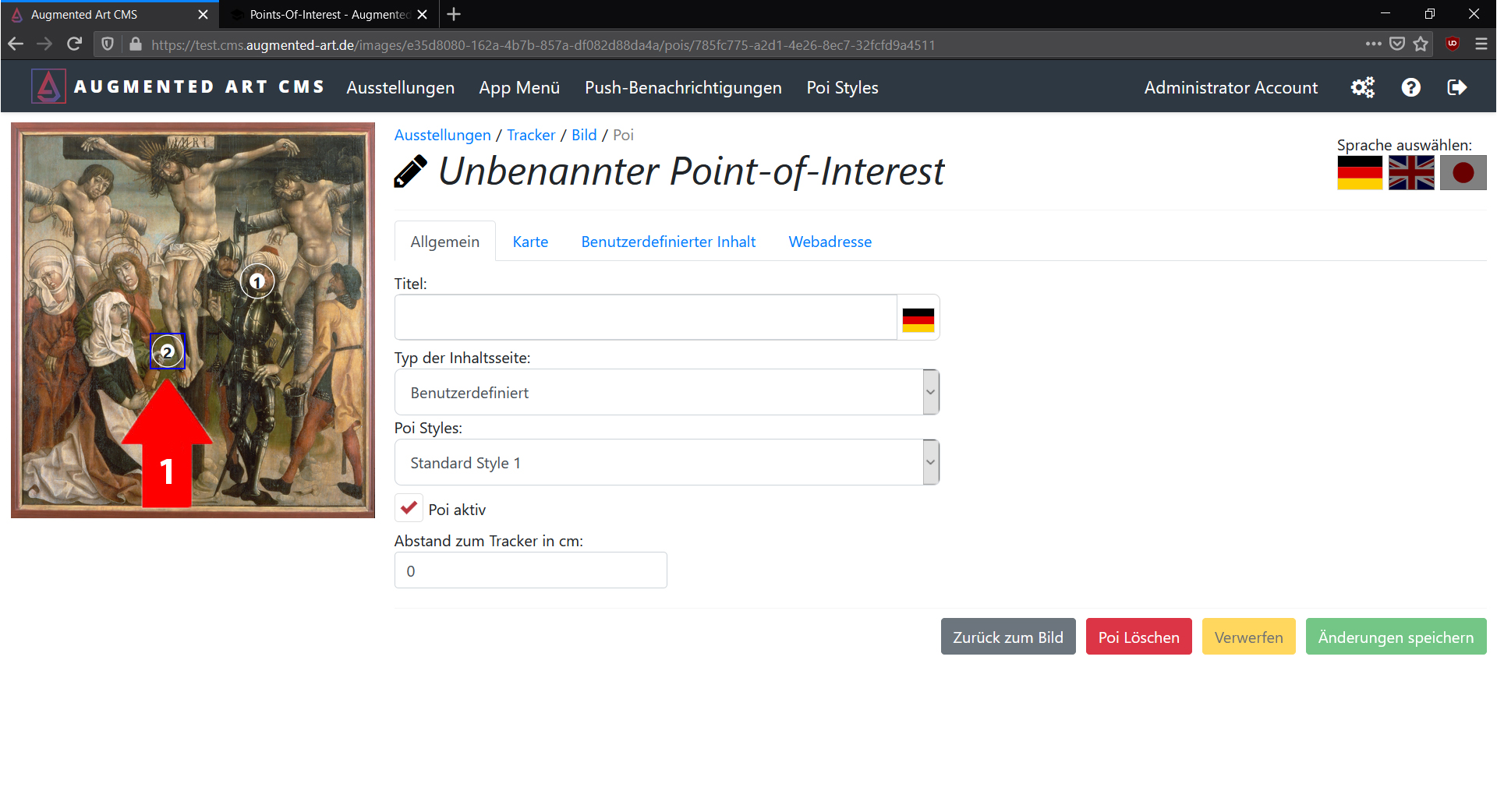Click the Unbenannter Point-of-Interest heading
This screenshot has width=1497, height=812.
click(691, 171)
